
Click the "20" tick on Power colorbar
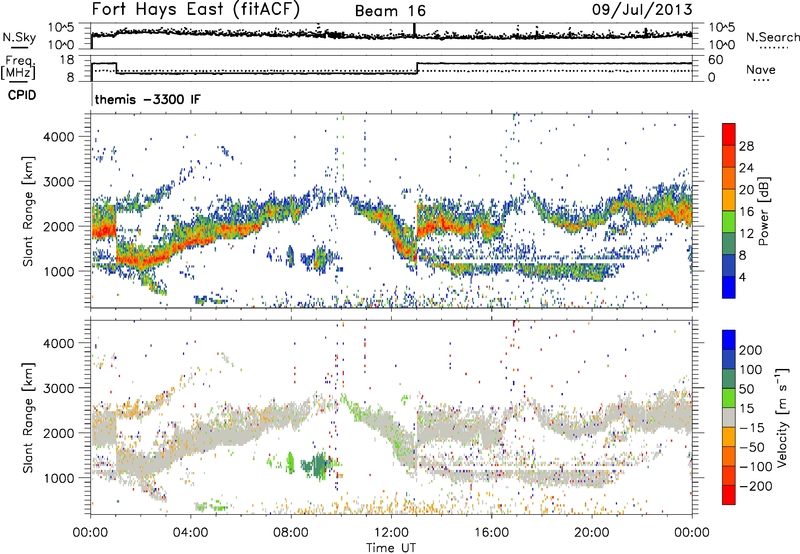746,190
